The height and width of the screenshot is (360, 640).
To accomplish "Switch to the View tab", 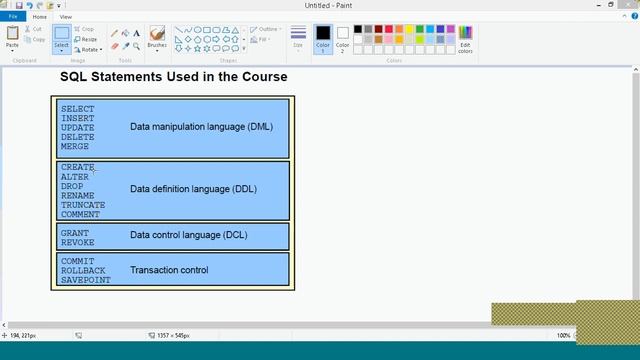I will (65, 17).
